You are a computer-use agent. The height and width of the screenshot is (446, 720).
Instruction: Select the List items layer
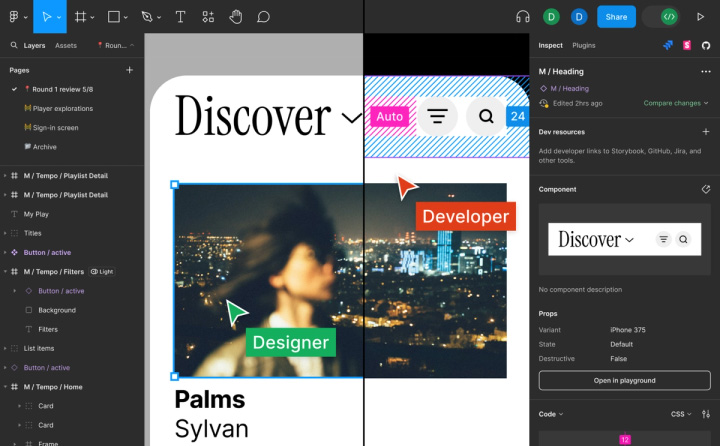tap(39, 348)
